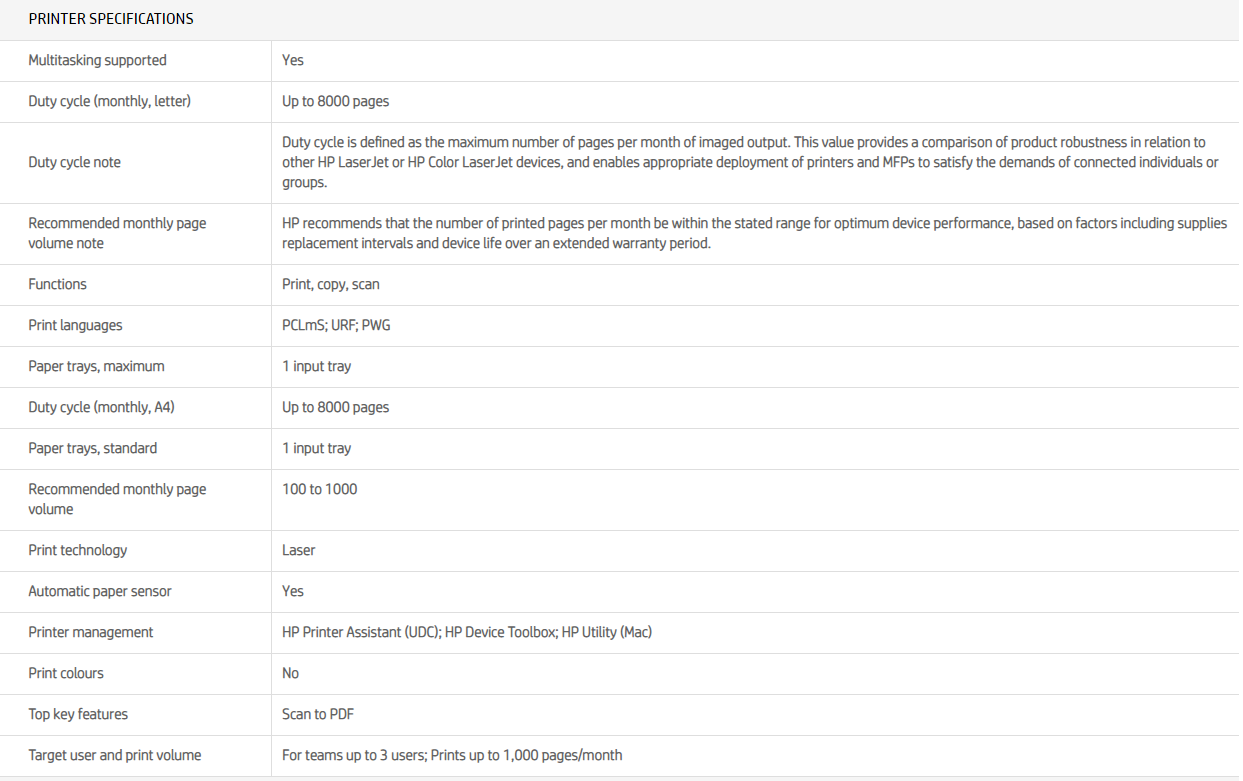Select the '100 to 1000' value
This screenshot has width=1243, height=781.
click(x=319, y=489)
